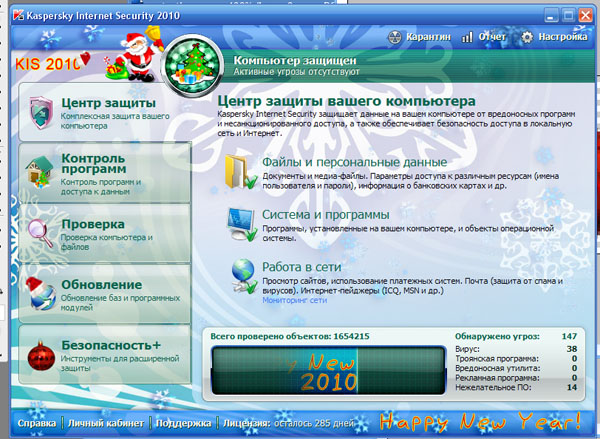Click the Settings gear icon
Viewport: 600px width, 439px height.
tap(527, 37)
